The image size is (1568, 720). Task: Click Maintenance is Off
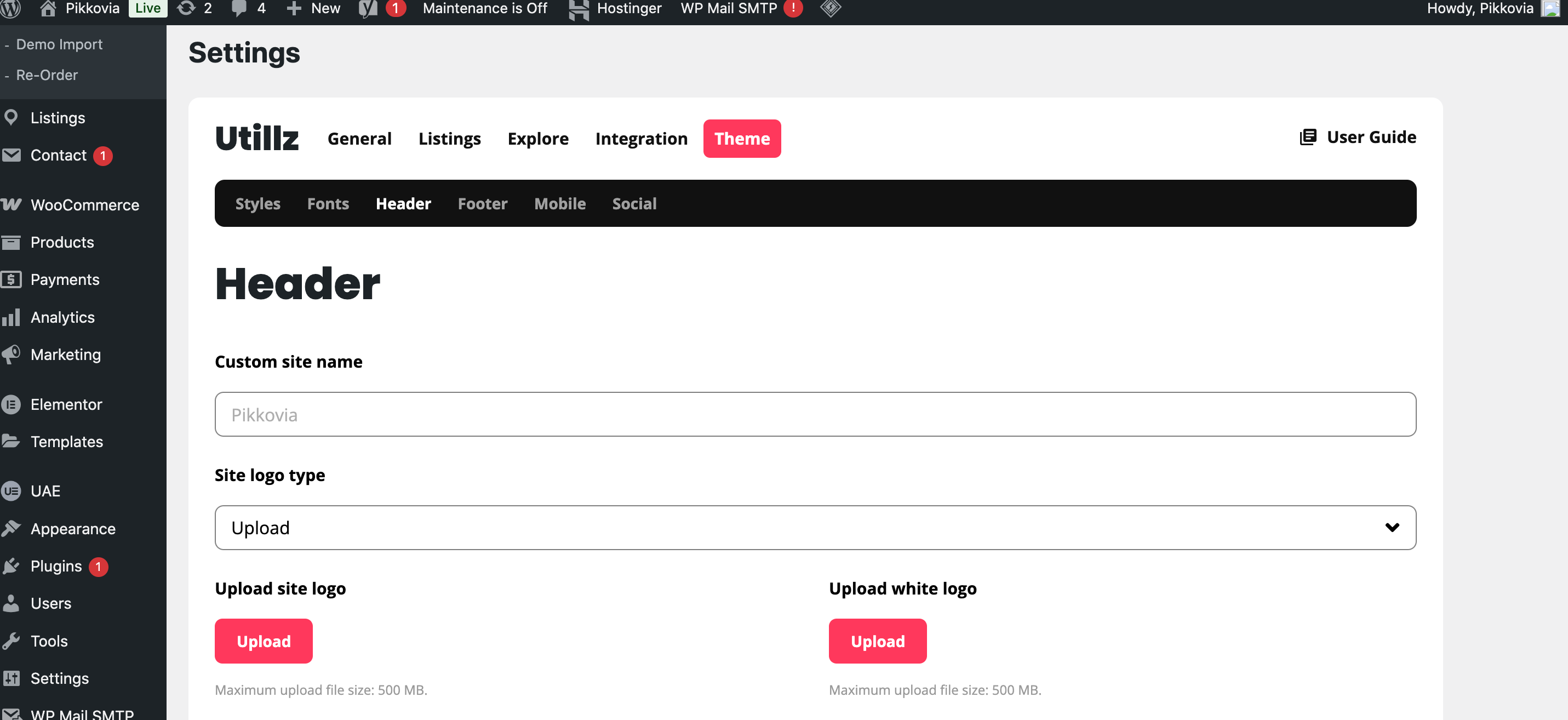point(484,8)
